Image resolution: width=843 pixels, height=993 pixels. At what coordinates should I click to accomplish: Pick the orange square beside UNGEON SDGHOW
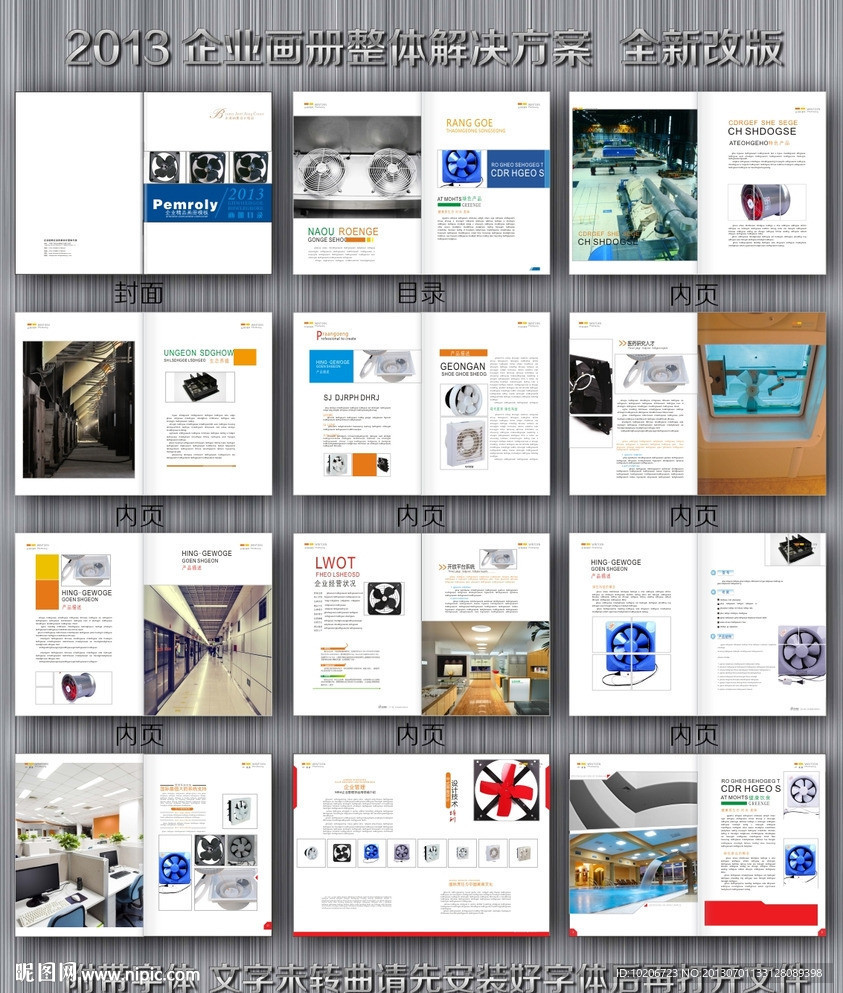click(x=245, y=357)
